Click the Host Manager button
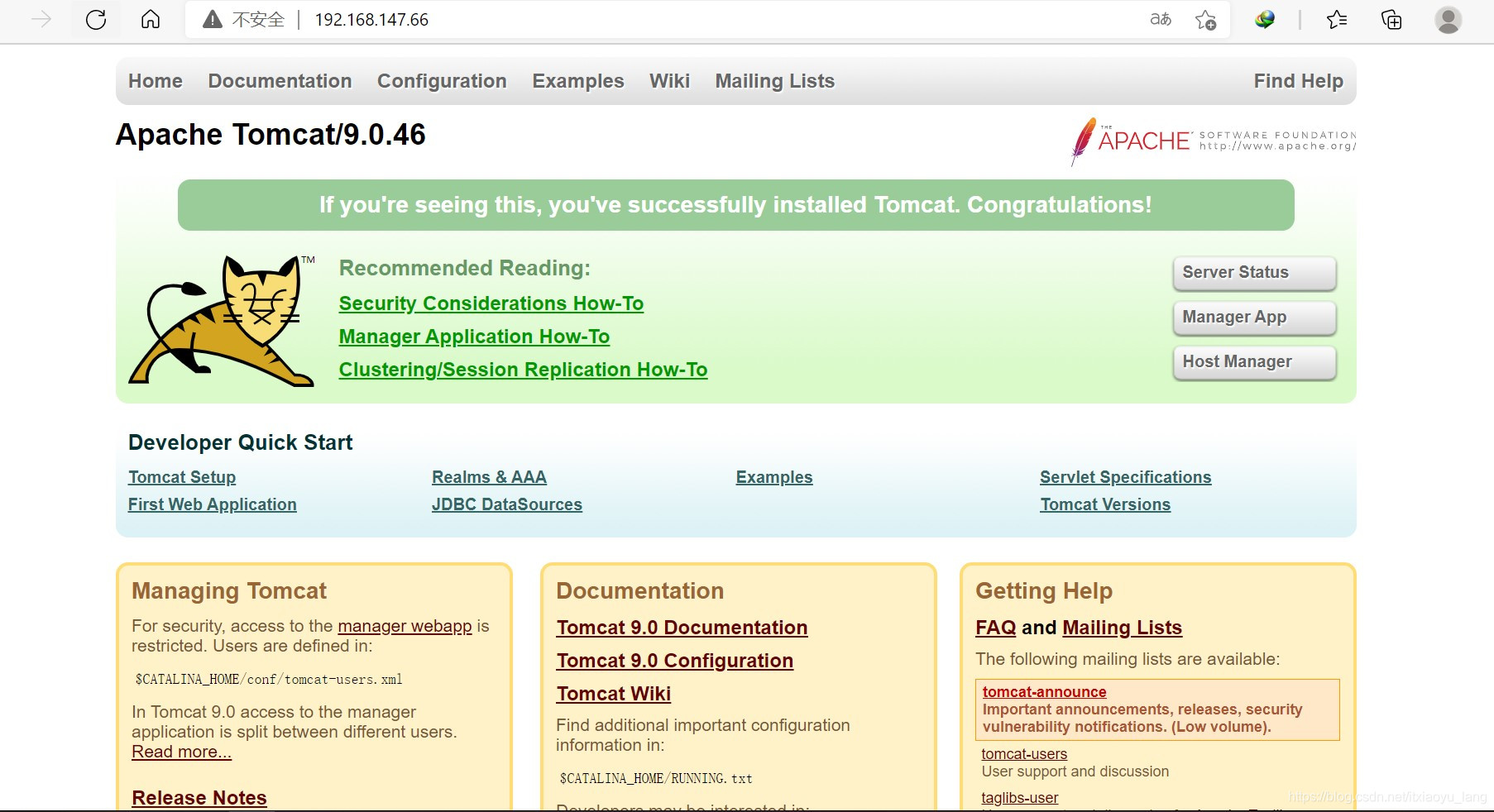The height and width of the screenshot is (812, 1494). pyautogui.click(x=1255, y=362)
